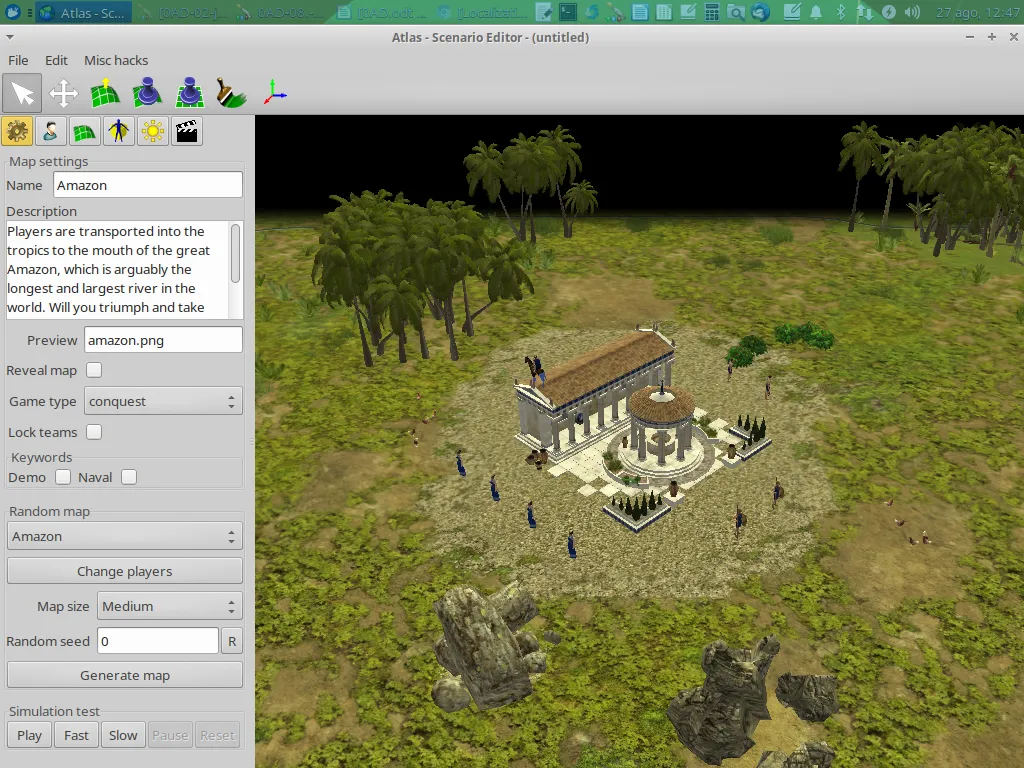Viewport: 1024px width, 768px height.
Task: Open the Edit menu
Action: 56,60
